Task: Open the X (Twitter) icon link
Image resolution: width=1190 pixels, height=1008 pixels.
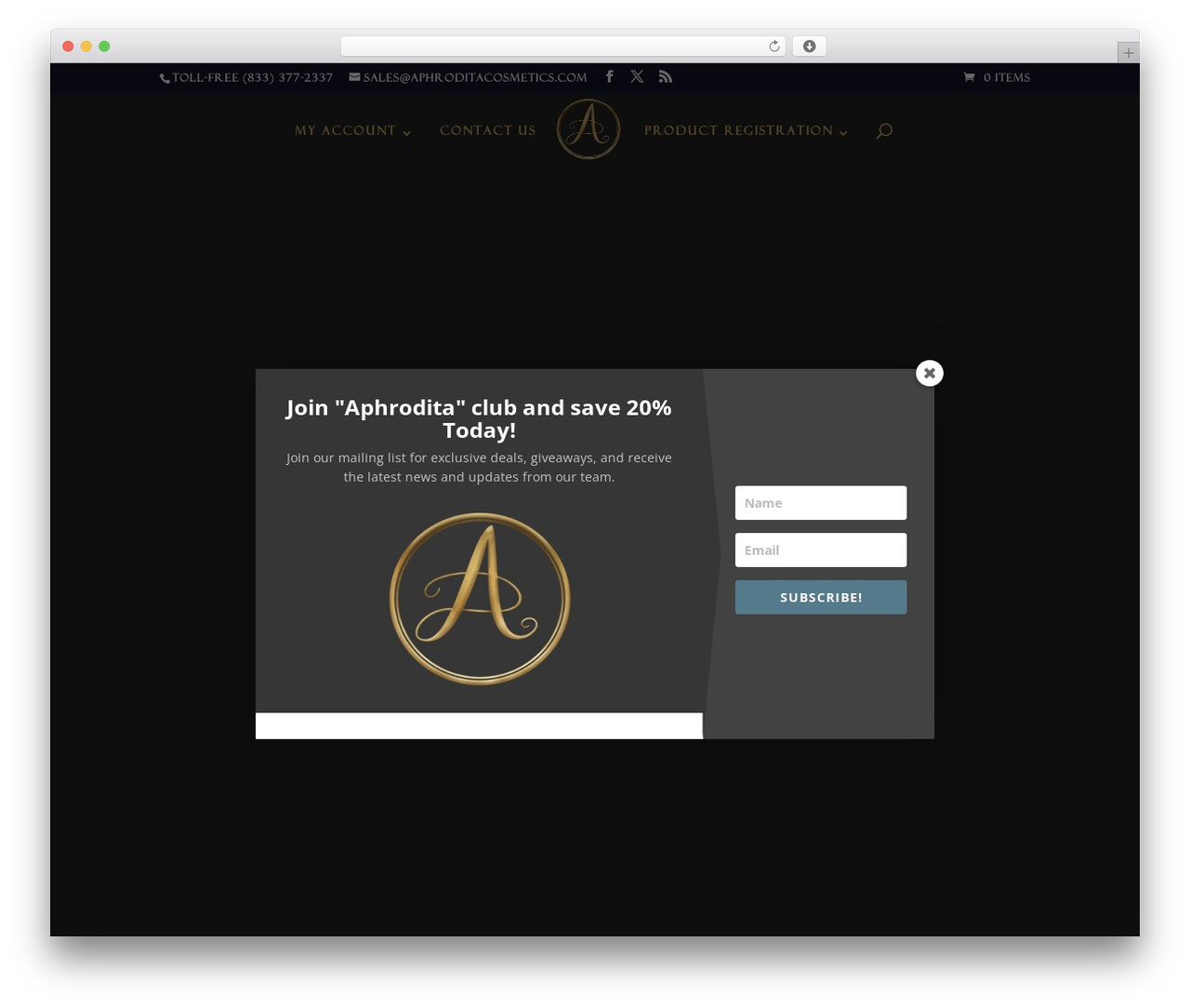Action: click(637, 76)
